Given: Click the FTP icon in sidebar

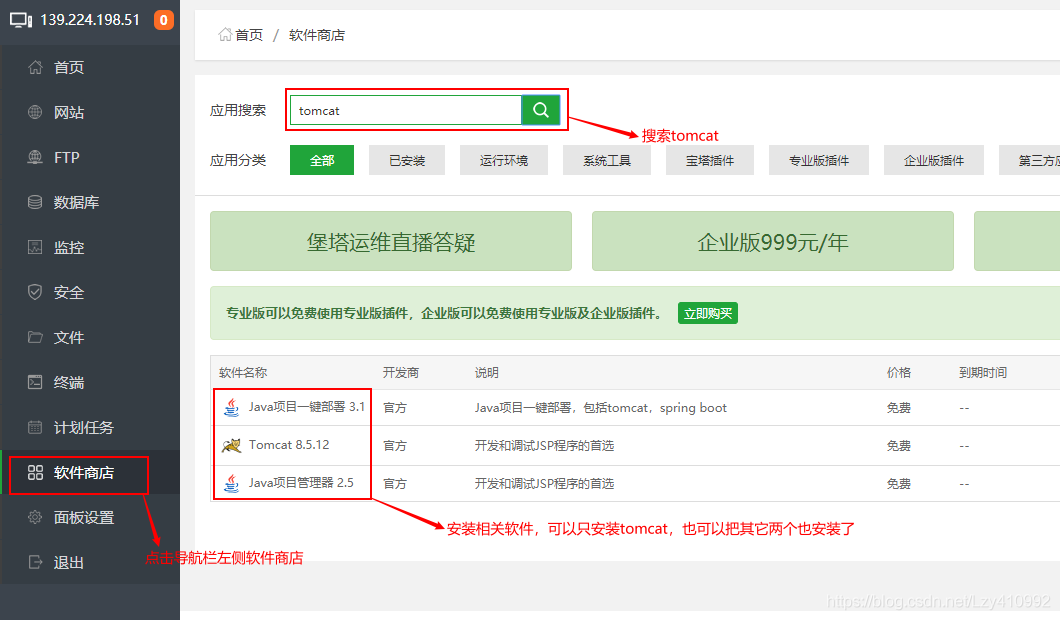Looking at the screenshot, I should pos(35,157).
